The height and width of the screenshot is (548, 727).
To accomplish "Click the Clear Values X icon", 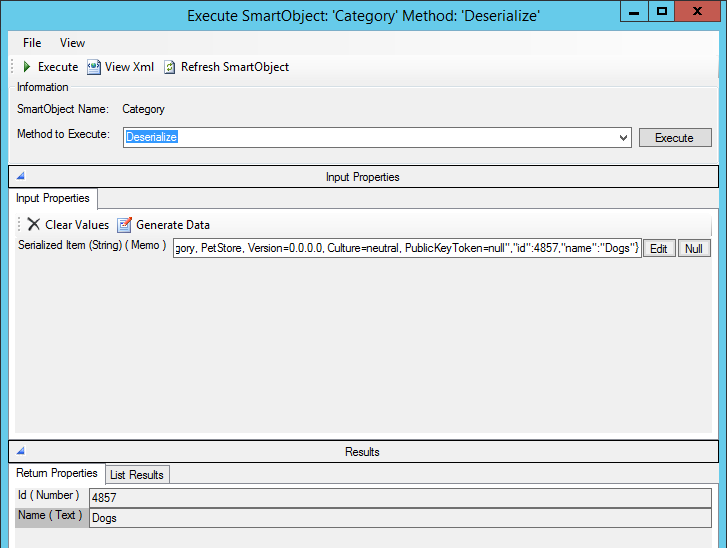I will 34,225.
